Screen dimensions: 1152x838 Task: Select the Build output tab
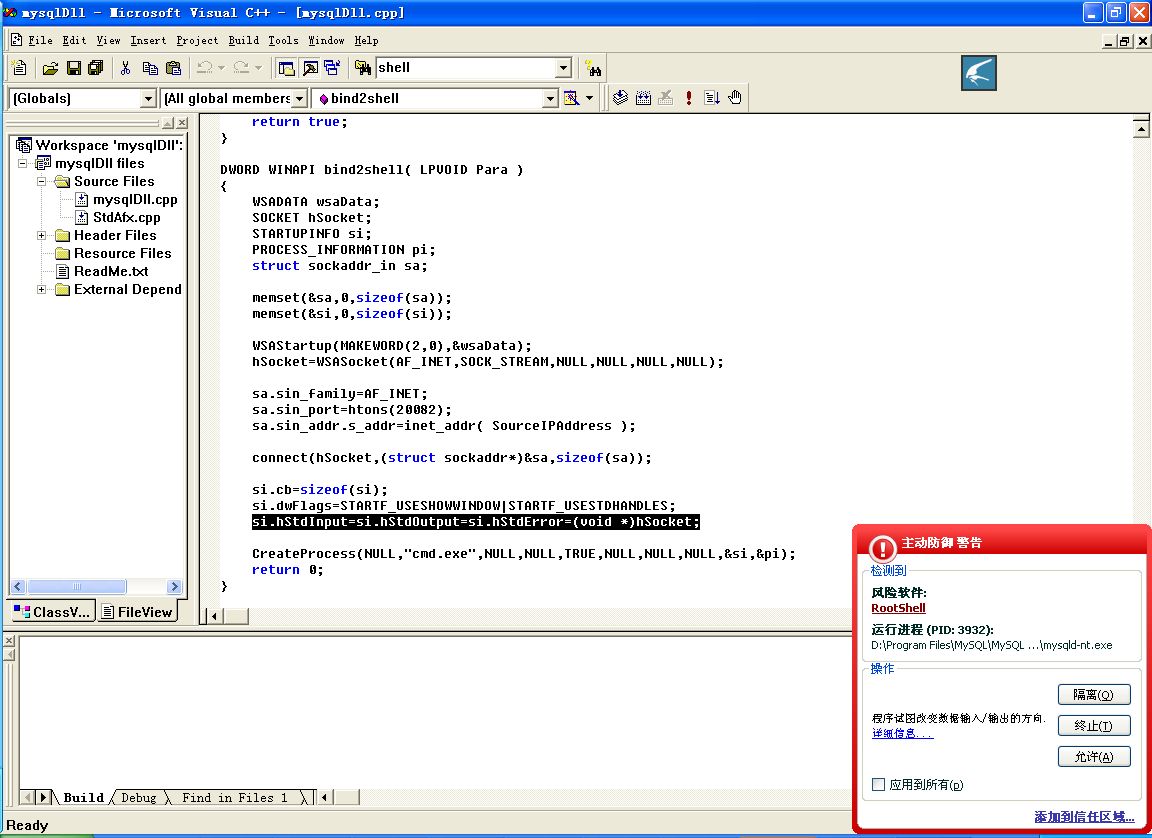(x=82, y=798)
